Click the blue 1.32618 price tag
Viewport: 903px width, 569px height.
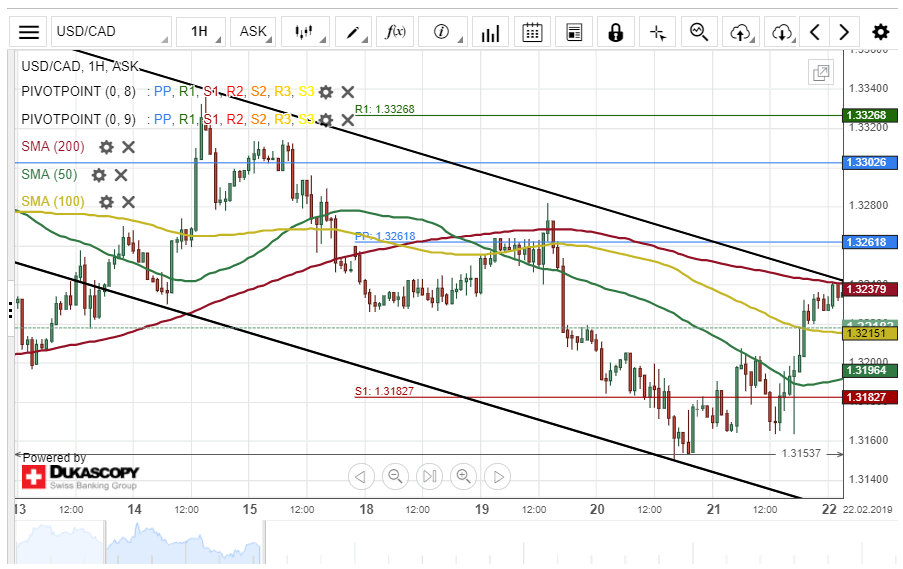[x=870, y=242]
